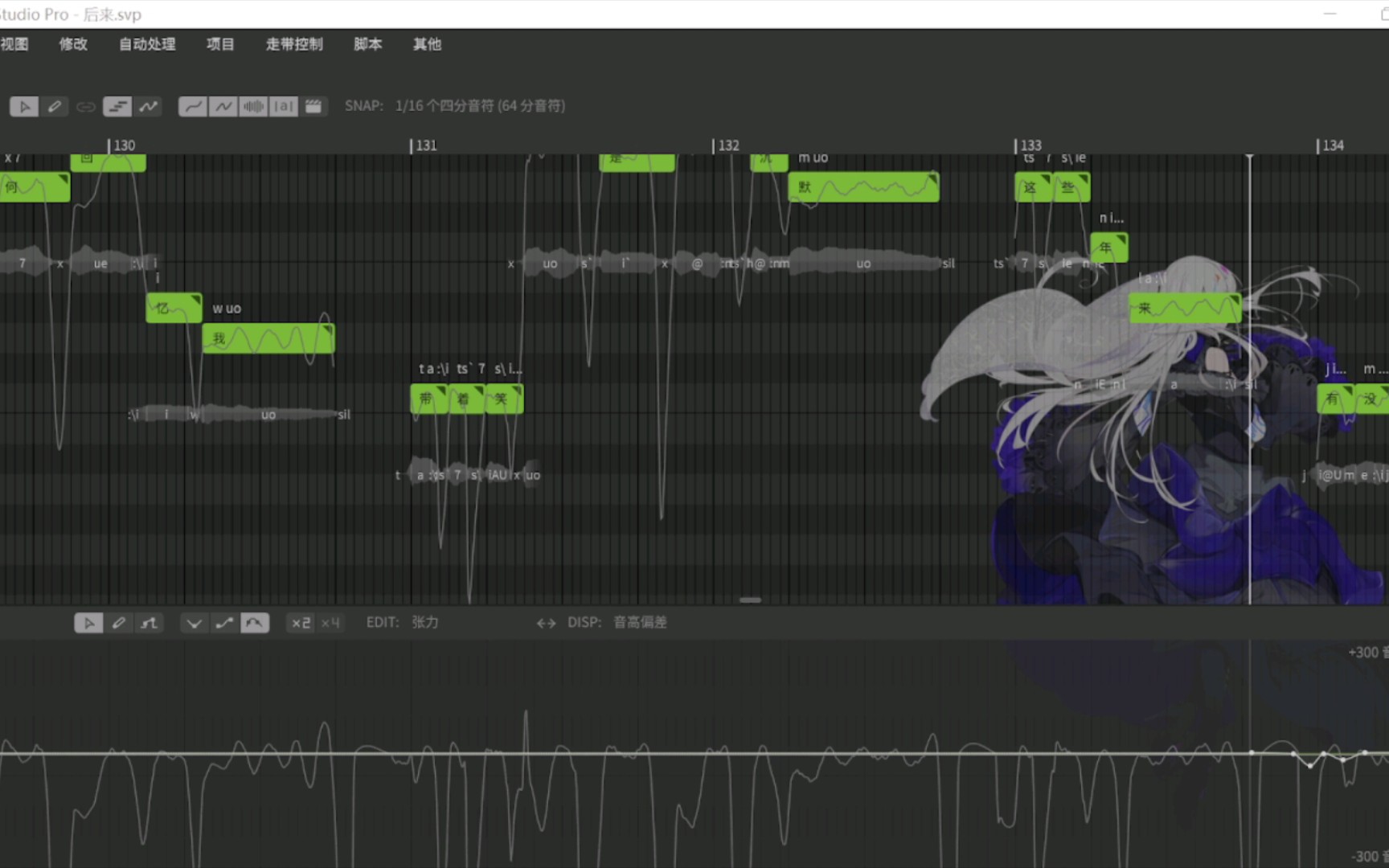The image size is (1389, 868).
Task: Toggle pitch curve display button
Action: click(193, 106)
